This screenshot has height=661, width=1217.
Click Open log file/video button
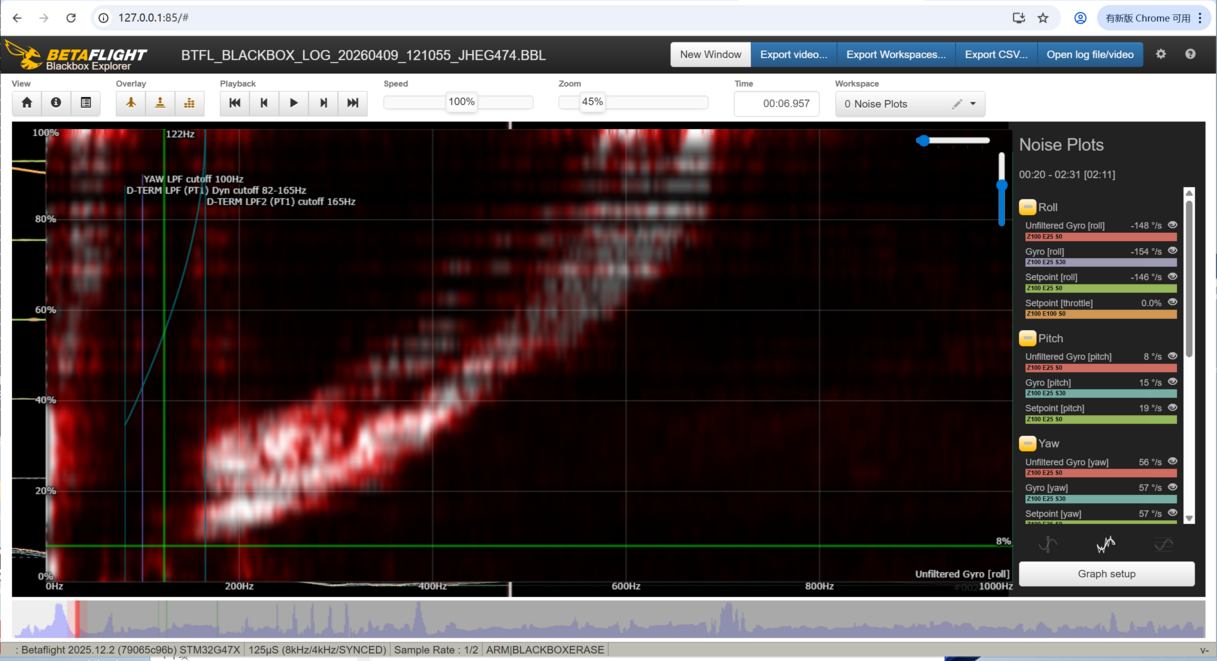click(x=1090, y=54)
